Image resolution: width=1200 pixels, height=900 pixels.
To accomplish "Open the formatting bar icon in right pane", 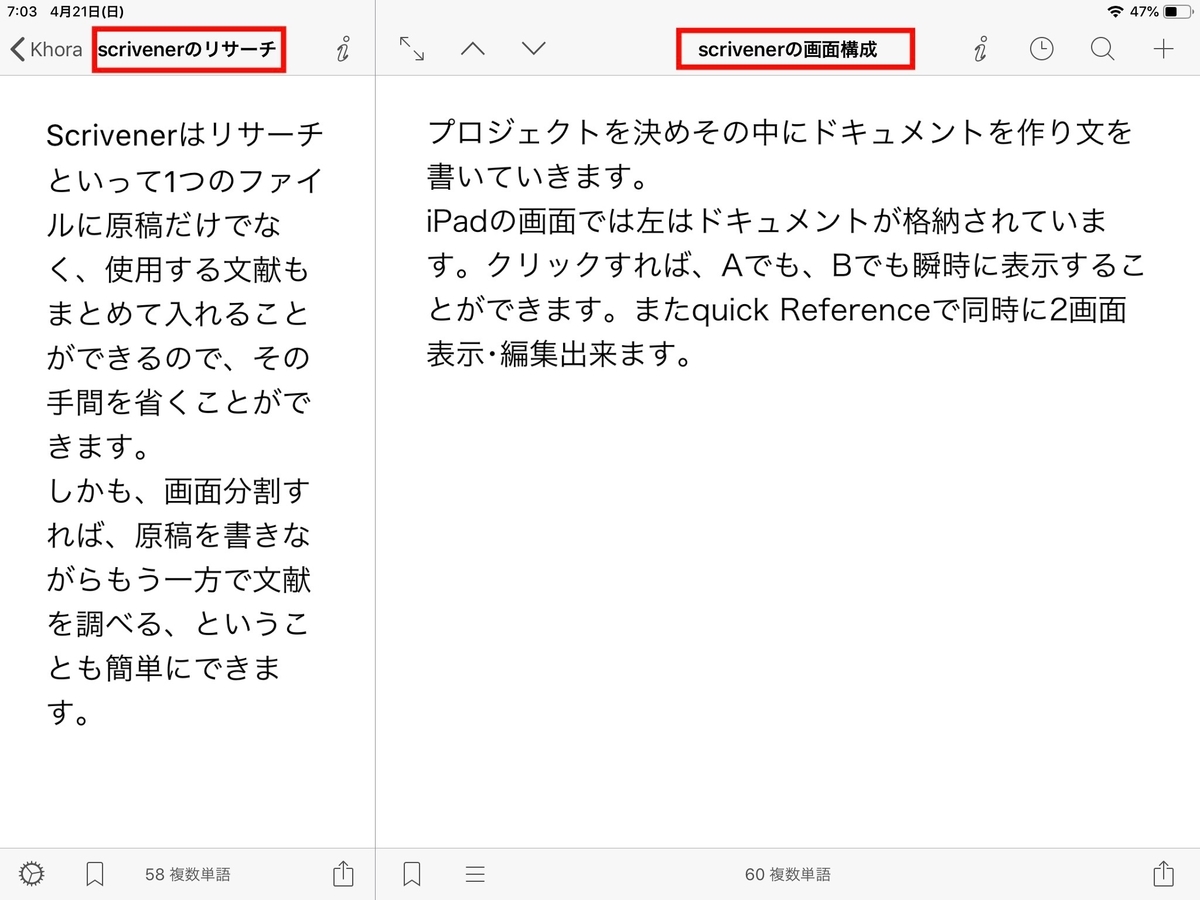I will [x=475, y=873].
